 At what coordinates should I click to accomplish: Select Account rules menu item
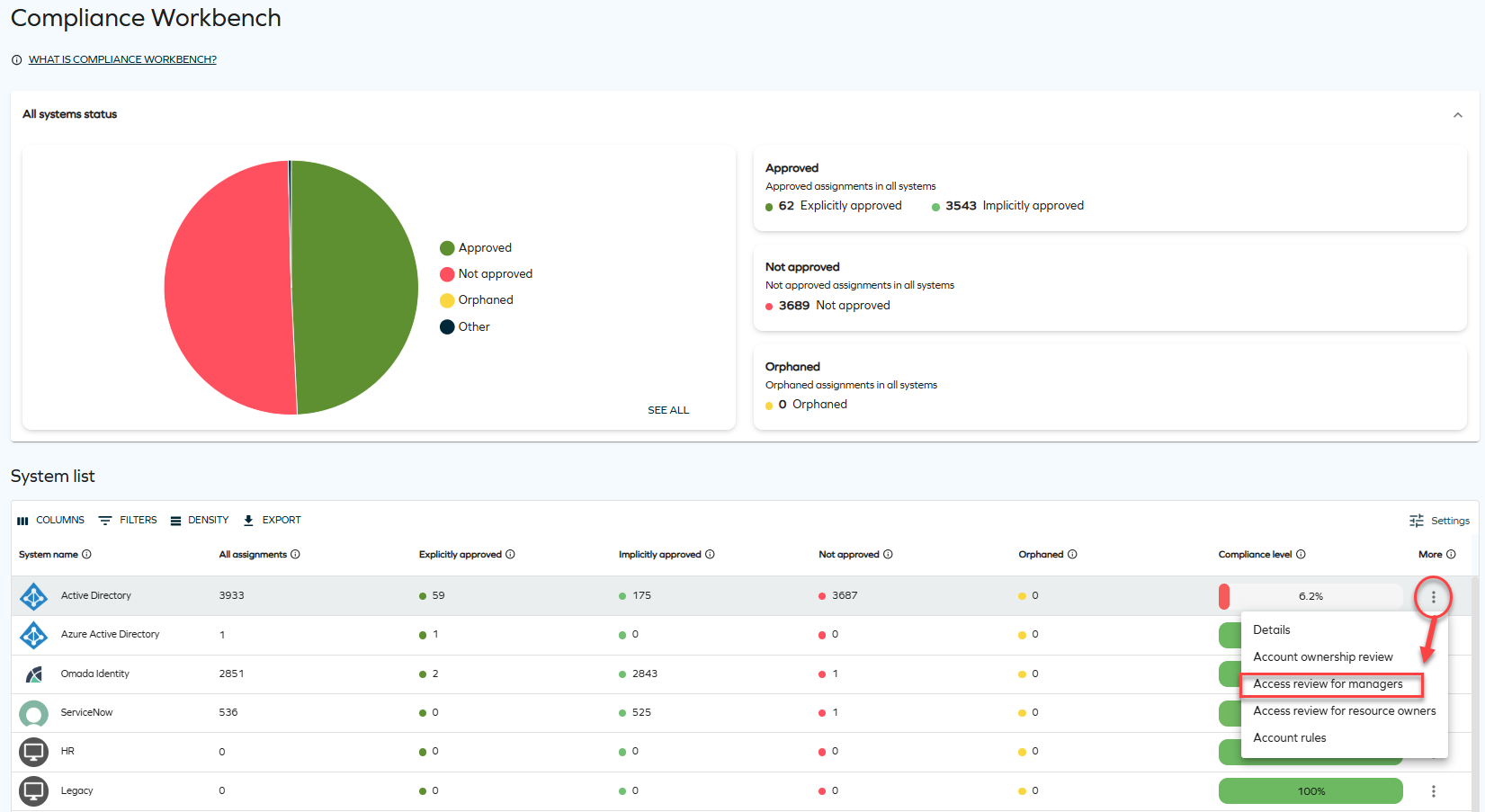[x=1290, y=738]
